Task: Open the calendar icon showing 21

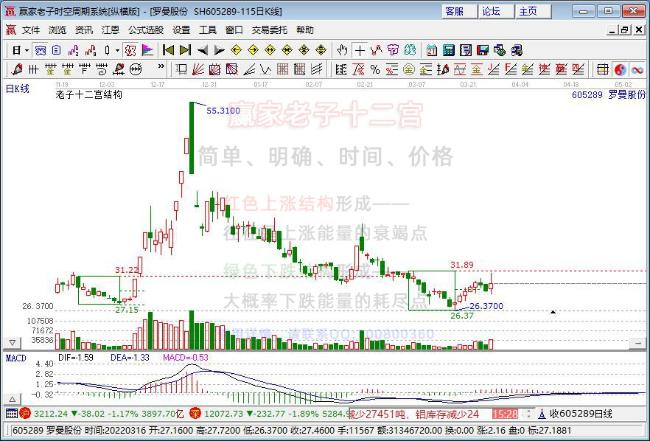Action: pos(432,50)
